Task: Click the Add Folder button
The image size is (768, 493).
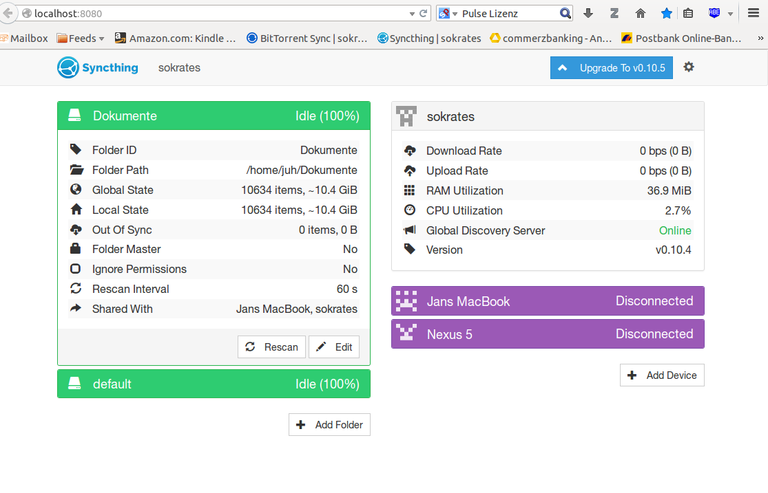Action: click(329, 424)
